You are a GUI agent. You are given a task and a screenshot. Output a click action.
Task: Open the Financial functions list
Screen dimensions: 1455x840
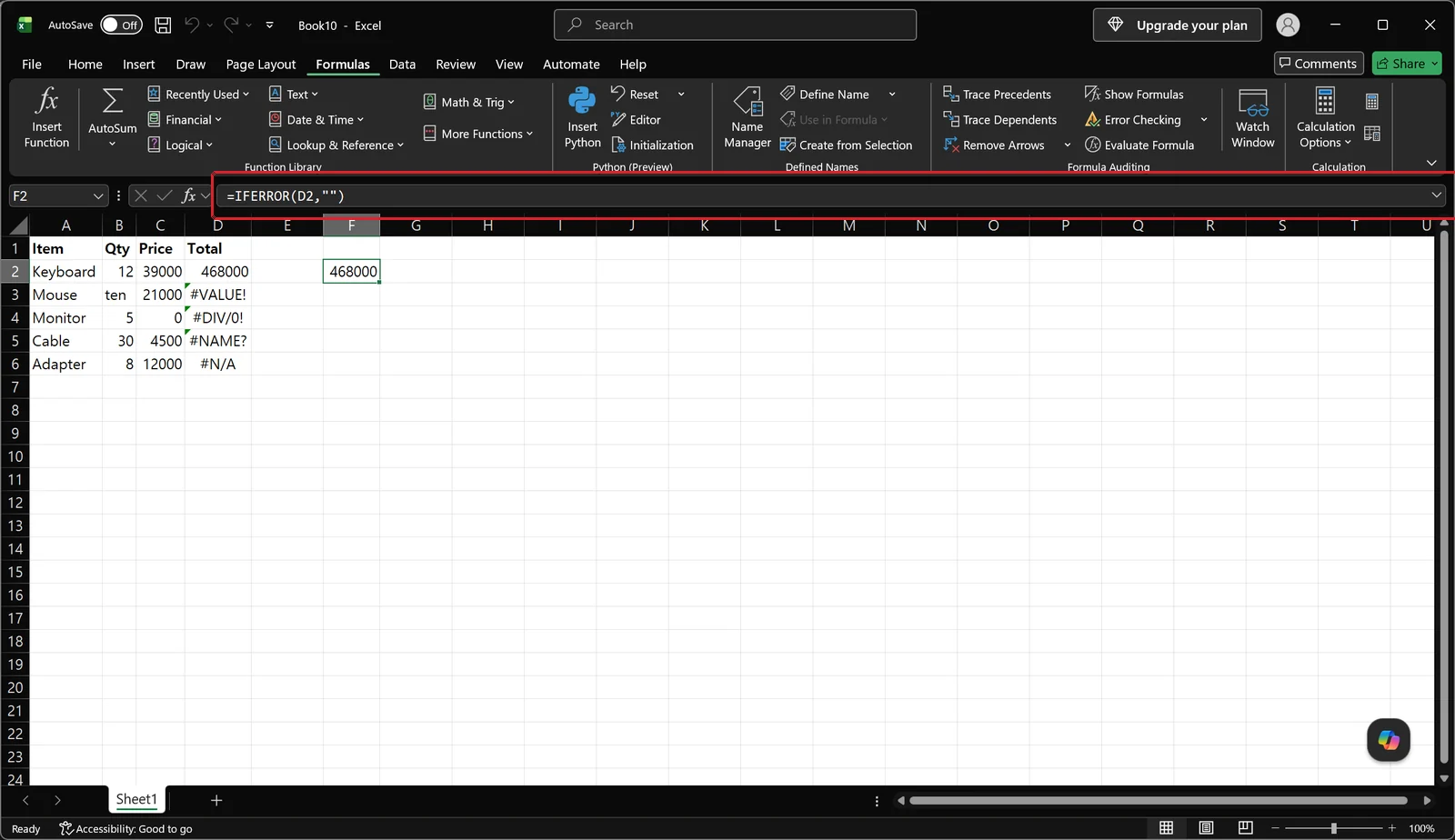click(x=185, y=119)
